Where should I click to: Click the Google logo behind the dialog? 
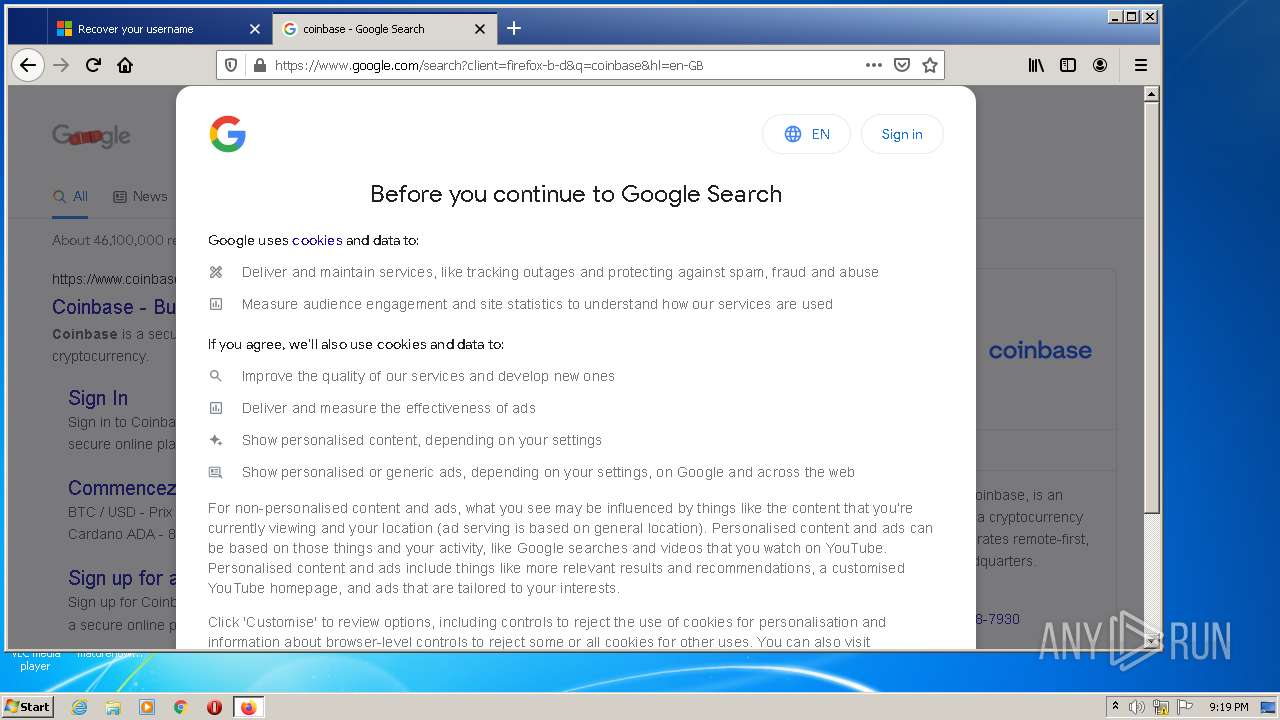click(x=91, y=136)
